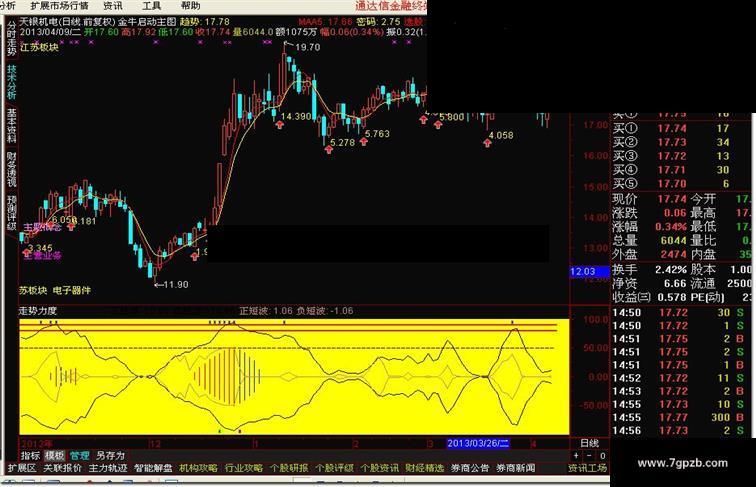Click red arrow beside 14.390 label
The height and width of the screenshot is (487, 756).
[280, 124]
